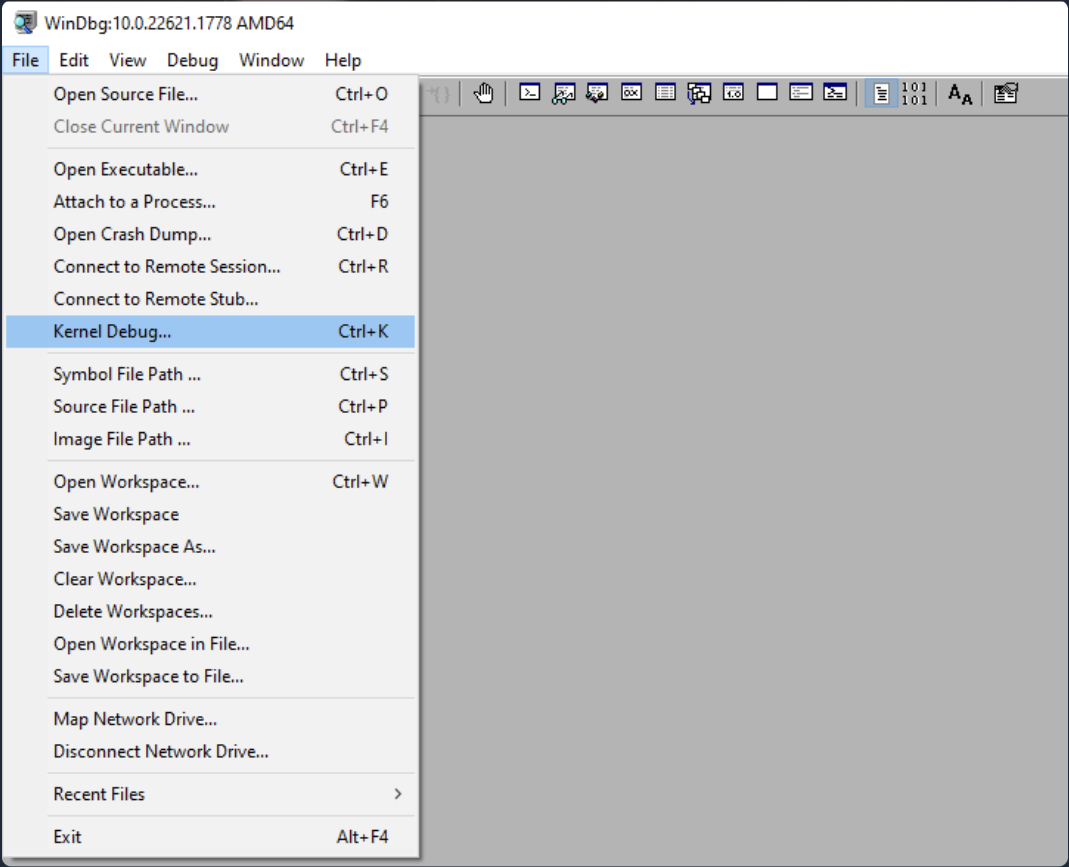Click the Font (AA) toolbar icon

click(960, 94)
